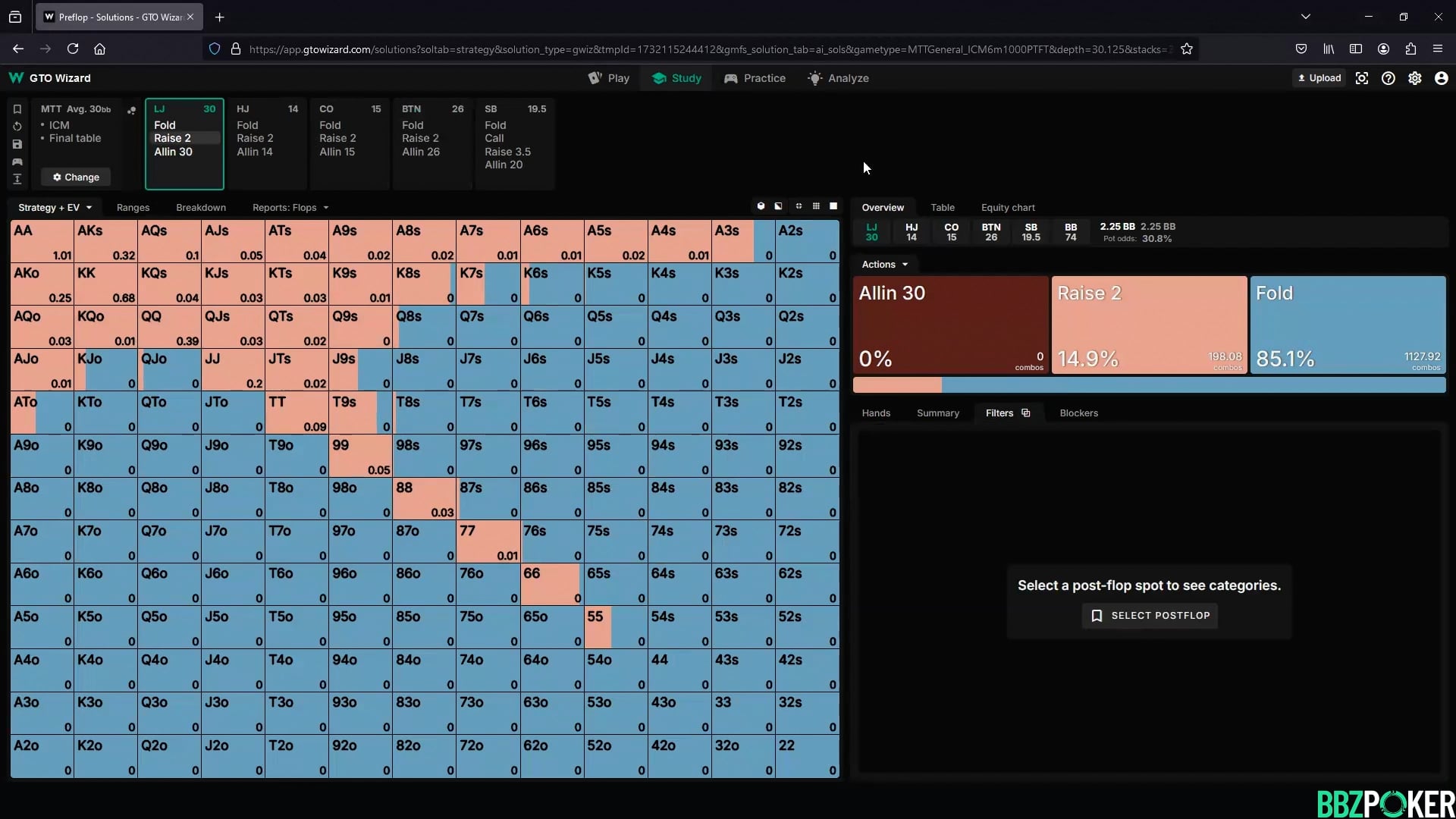Click the save icon in the left sidebar

17,144
